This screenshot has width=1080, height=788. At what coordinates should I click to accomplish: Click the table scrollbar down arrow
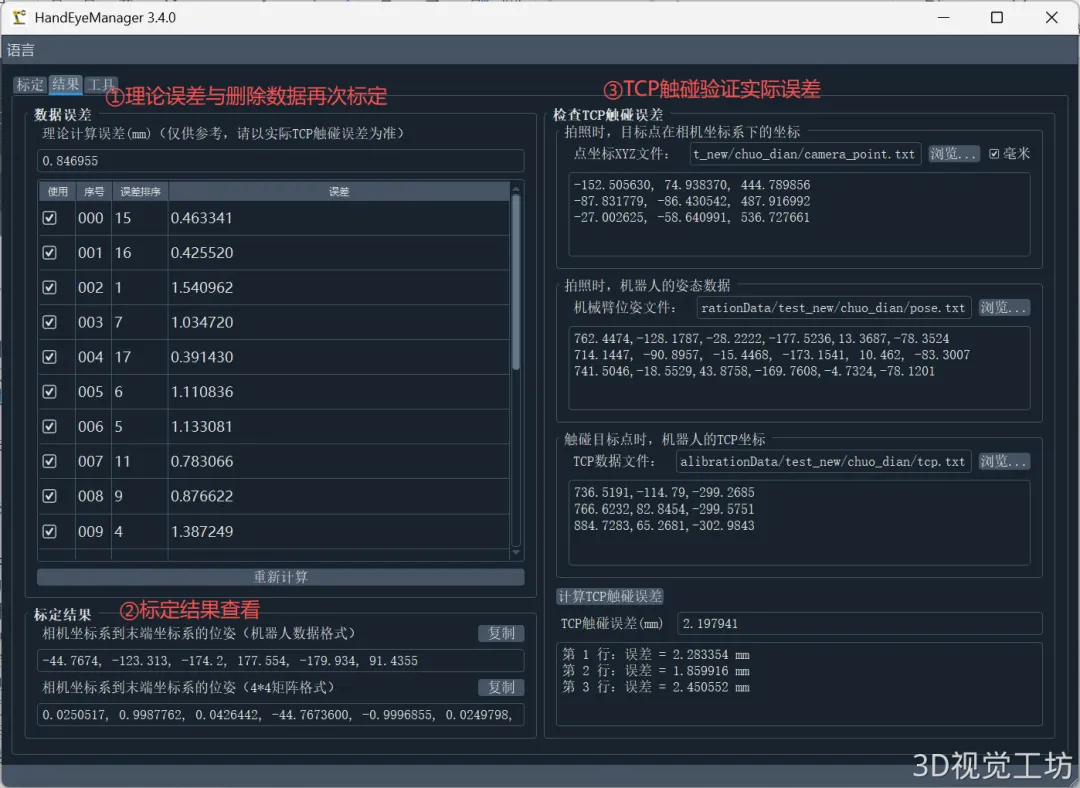tap(516, 552)
